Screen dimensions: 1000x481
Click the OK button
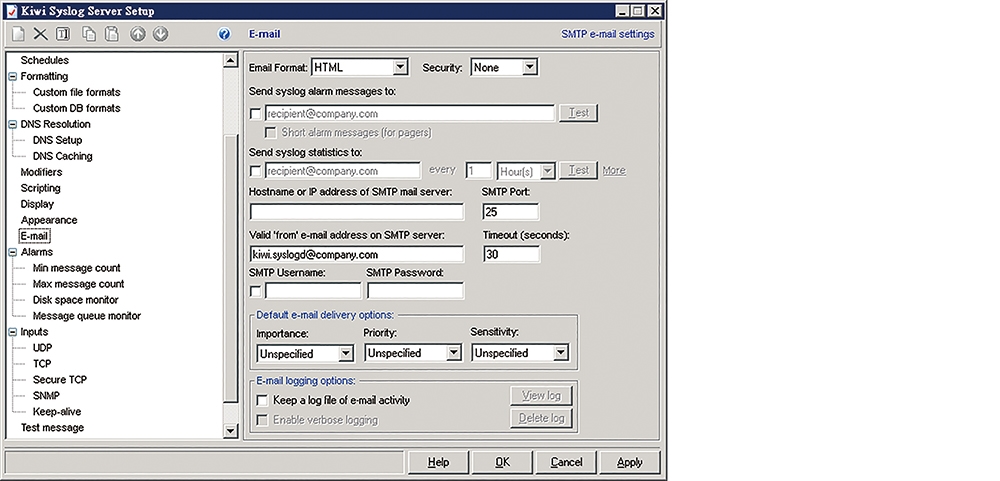tap(502, 462)
